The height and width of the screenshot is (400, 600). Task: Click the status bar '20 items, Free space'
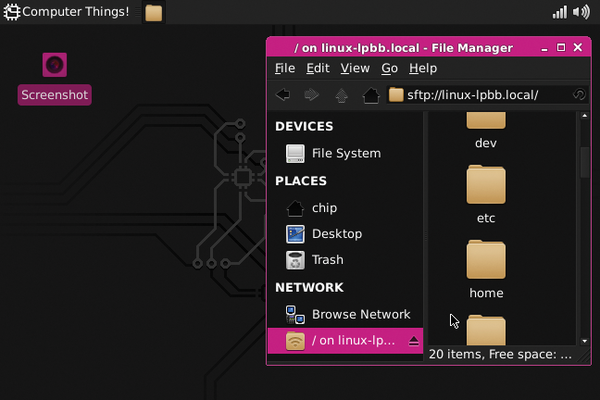point(500,354)
